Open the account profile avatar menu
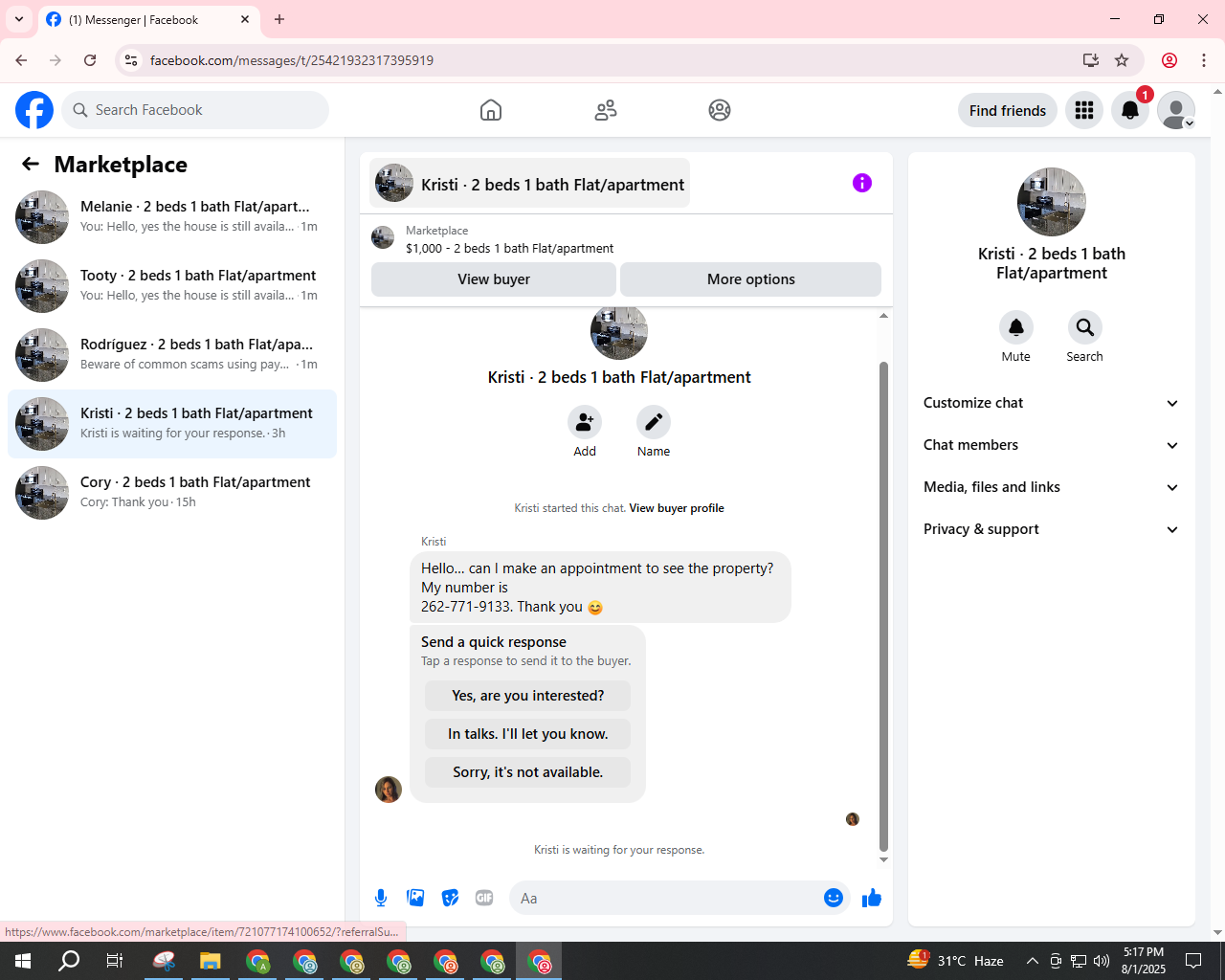The height and width of the screenshot is (980, 1225). (x=1176, y=110)
